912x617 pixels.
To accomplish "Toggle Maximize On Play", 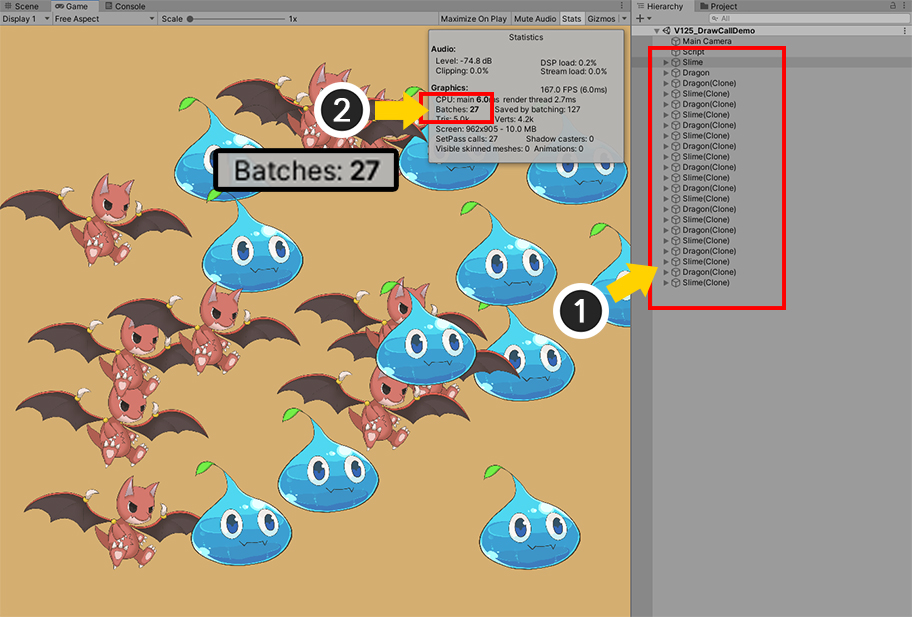I will (473, 19).
